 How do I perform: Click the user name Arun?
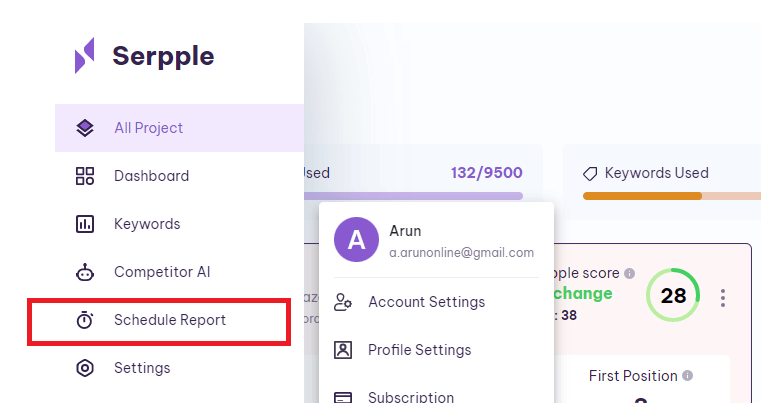coord(405,231)
